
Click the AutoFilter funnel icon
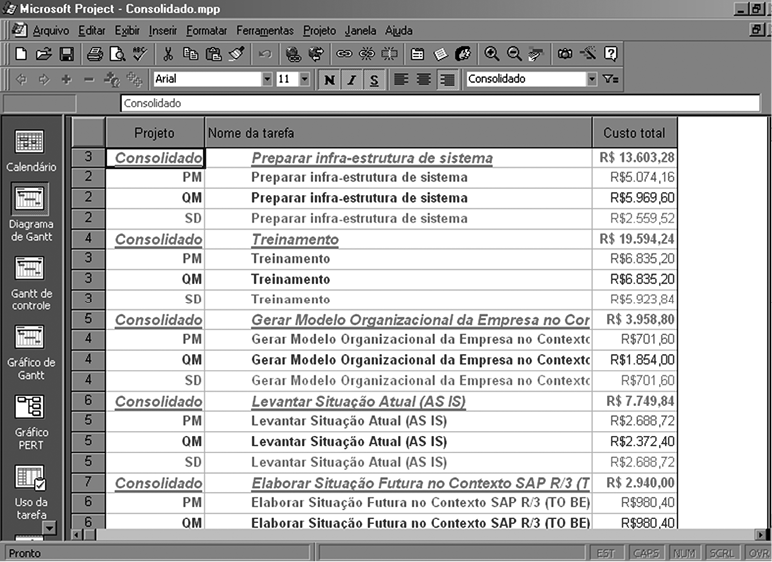[x=611, y=79]
